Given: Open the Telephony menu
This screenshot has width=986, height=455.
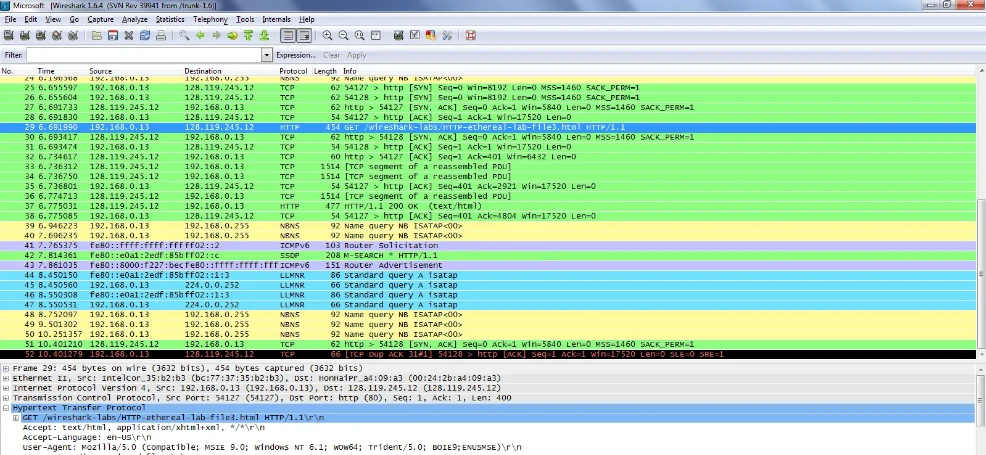Looking at the screenshot, I should (211, 19).
